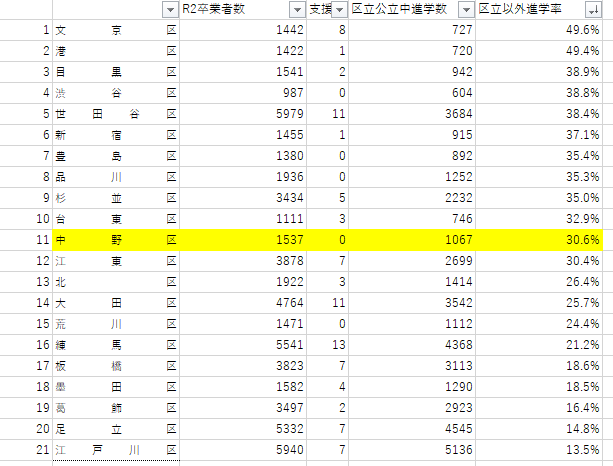
Task: Open the 区立公立中進学数 filter dropdown
Action: click(x=466, y=10)
